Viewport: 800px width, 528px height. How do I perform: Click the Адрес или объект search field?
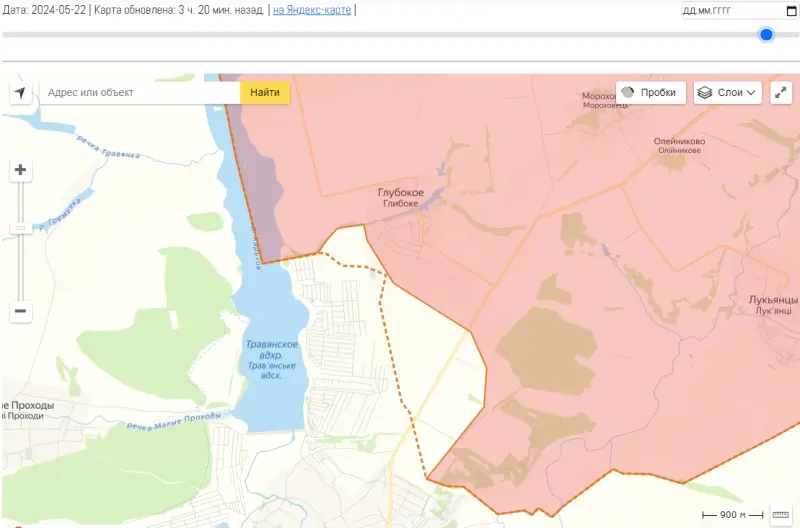140,93
